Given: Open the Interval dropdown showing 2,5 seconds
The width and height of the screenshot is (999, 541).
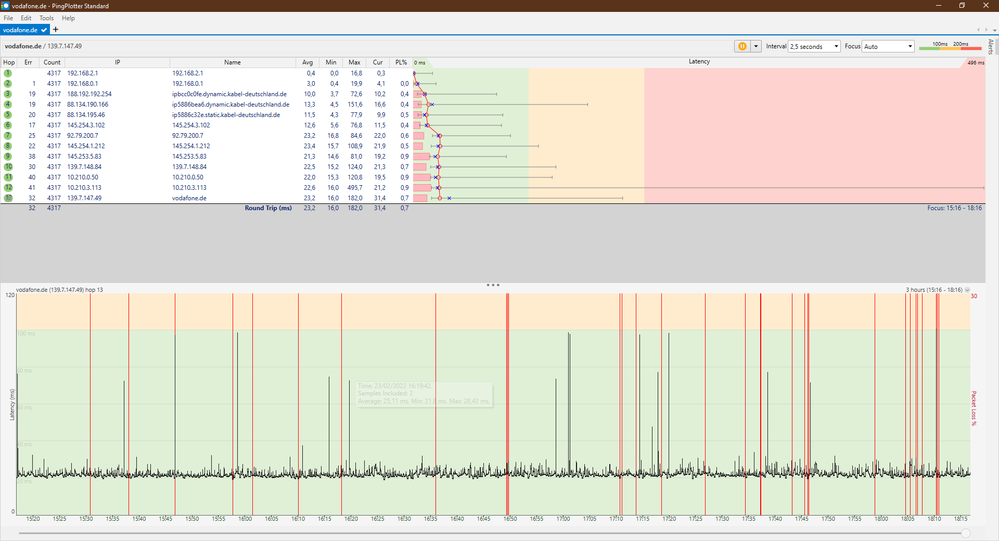Looking at the screenshot, I should 814,46.
